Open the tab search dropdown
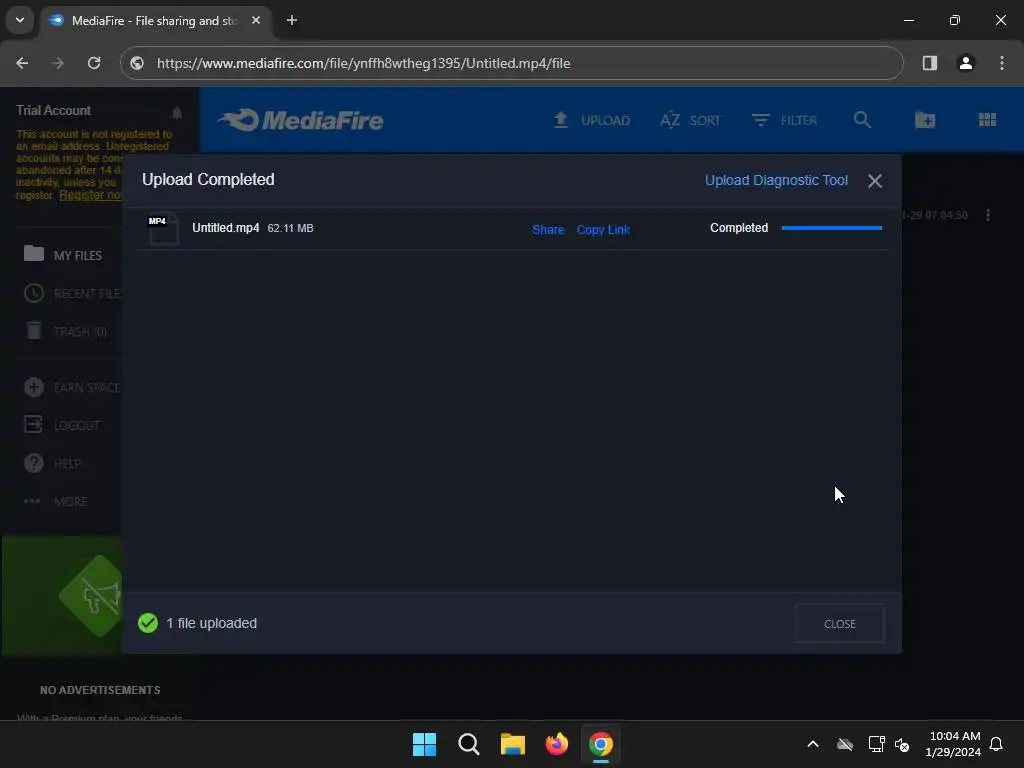Viewport: 1024px width, 768px height. [x=20, y=20]
